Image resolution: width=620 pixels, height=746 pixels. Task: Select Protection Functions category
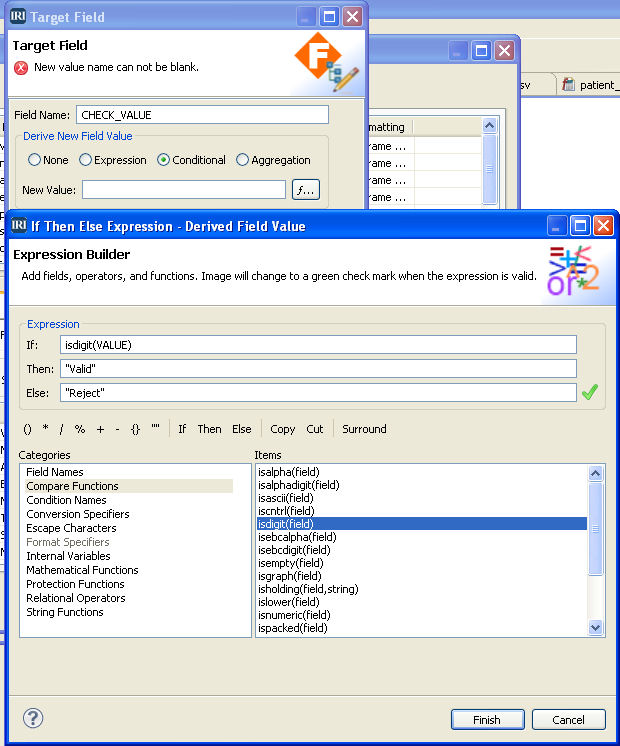click(75, 584)
